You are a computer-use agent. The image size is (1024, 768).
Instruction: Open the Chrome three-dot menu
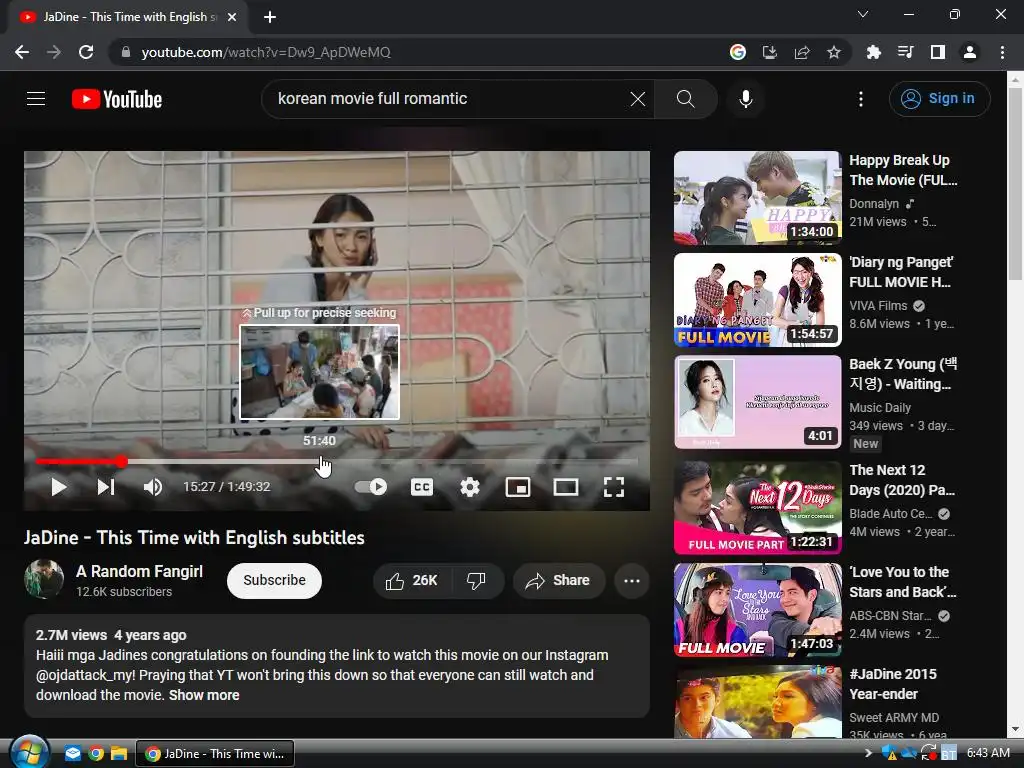[x=1002, y=52]
